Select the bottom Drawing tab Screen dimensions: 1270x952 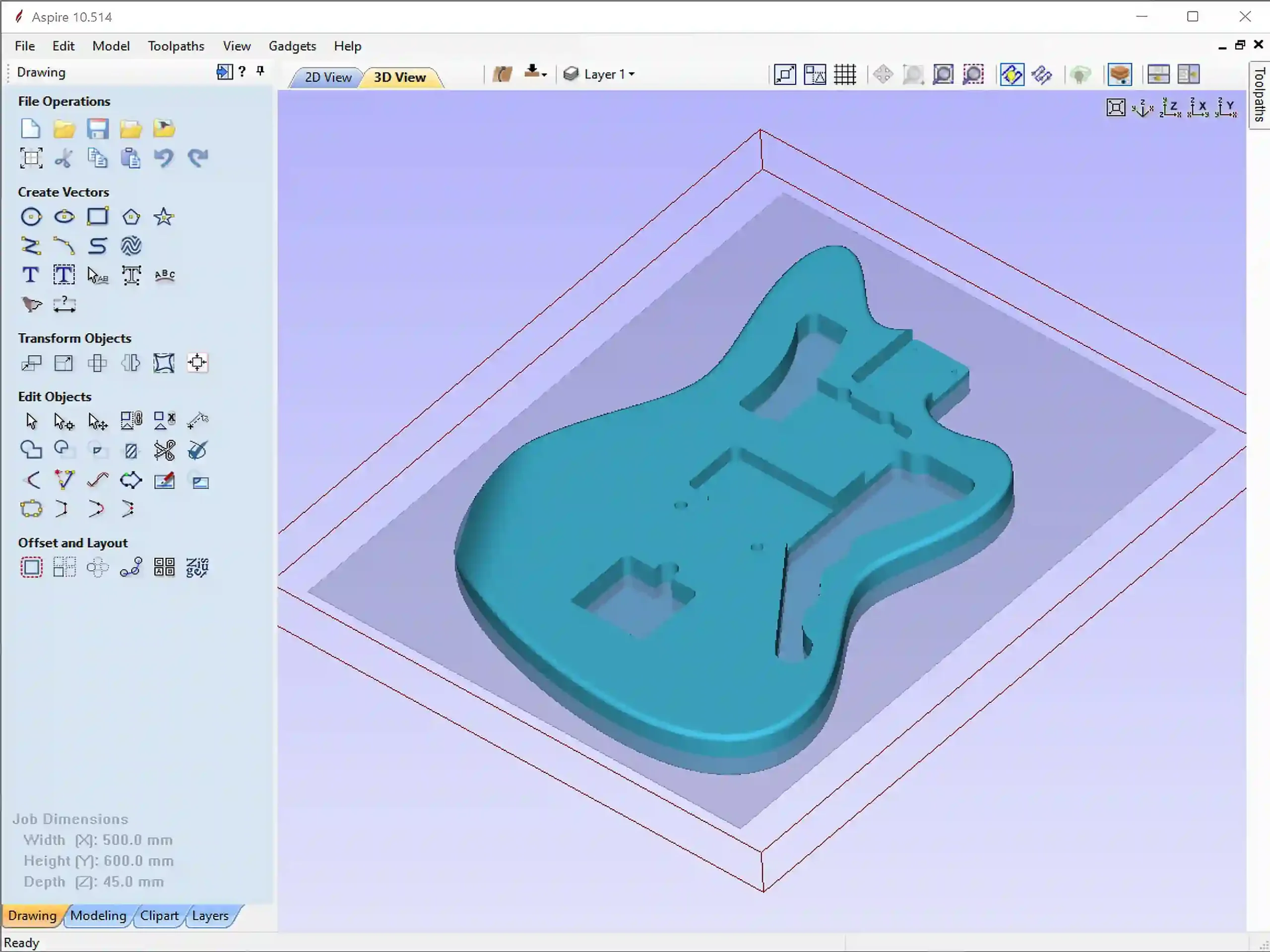click(32, 915)
